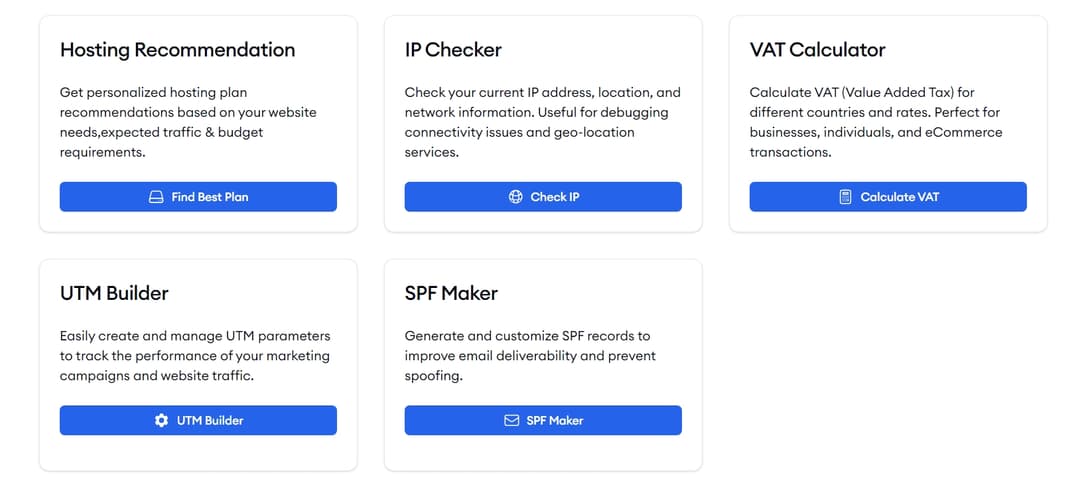Select the VAT Calculator card heading
The image size is (1080, 493).
click(817, 50)
